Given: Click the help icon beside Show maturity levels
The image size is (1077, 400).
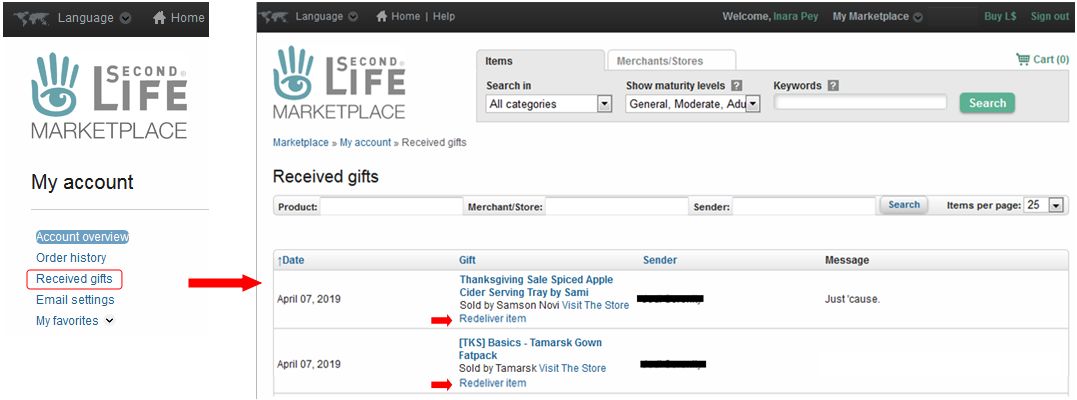Looking at the screenshot, I should [737, 86].
